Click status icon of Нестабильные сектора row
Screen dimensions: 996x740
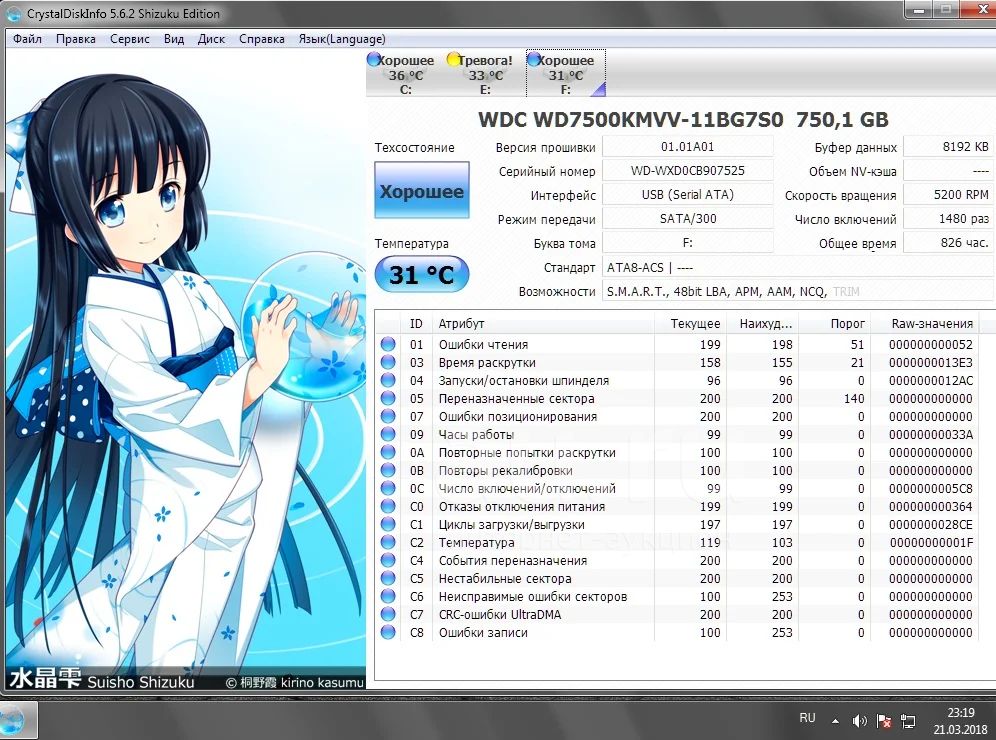pos(388,578)
